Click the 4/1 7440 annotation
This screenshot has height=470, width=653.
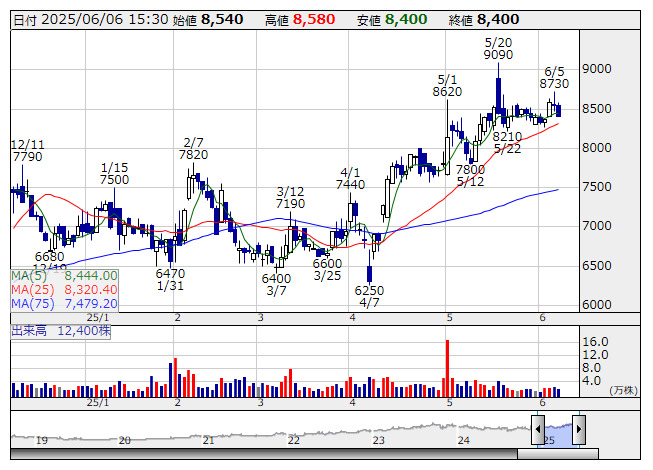(350, 179)
